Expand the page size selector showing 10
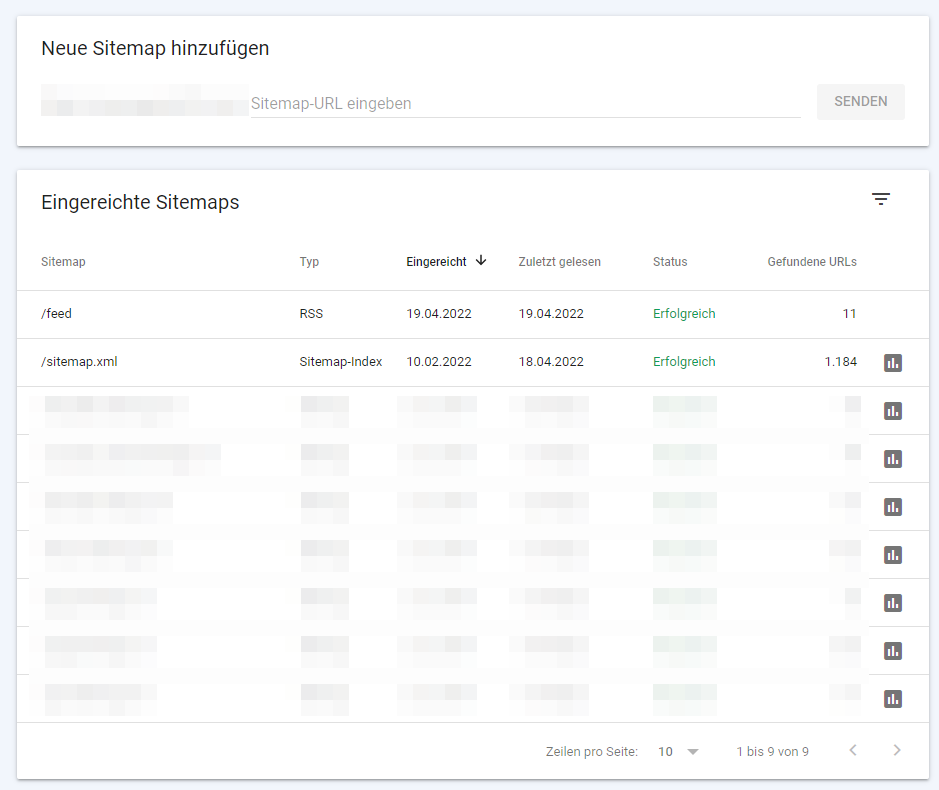This screenshot has height=790, width=939. (x=678, y=751)
